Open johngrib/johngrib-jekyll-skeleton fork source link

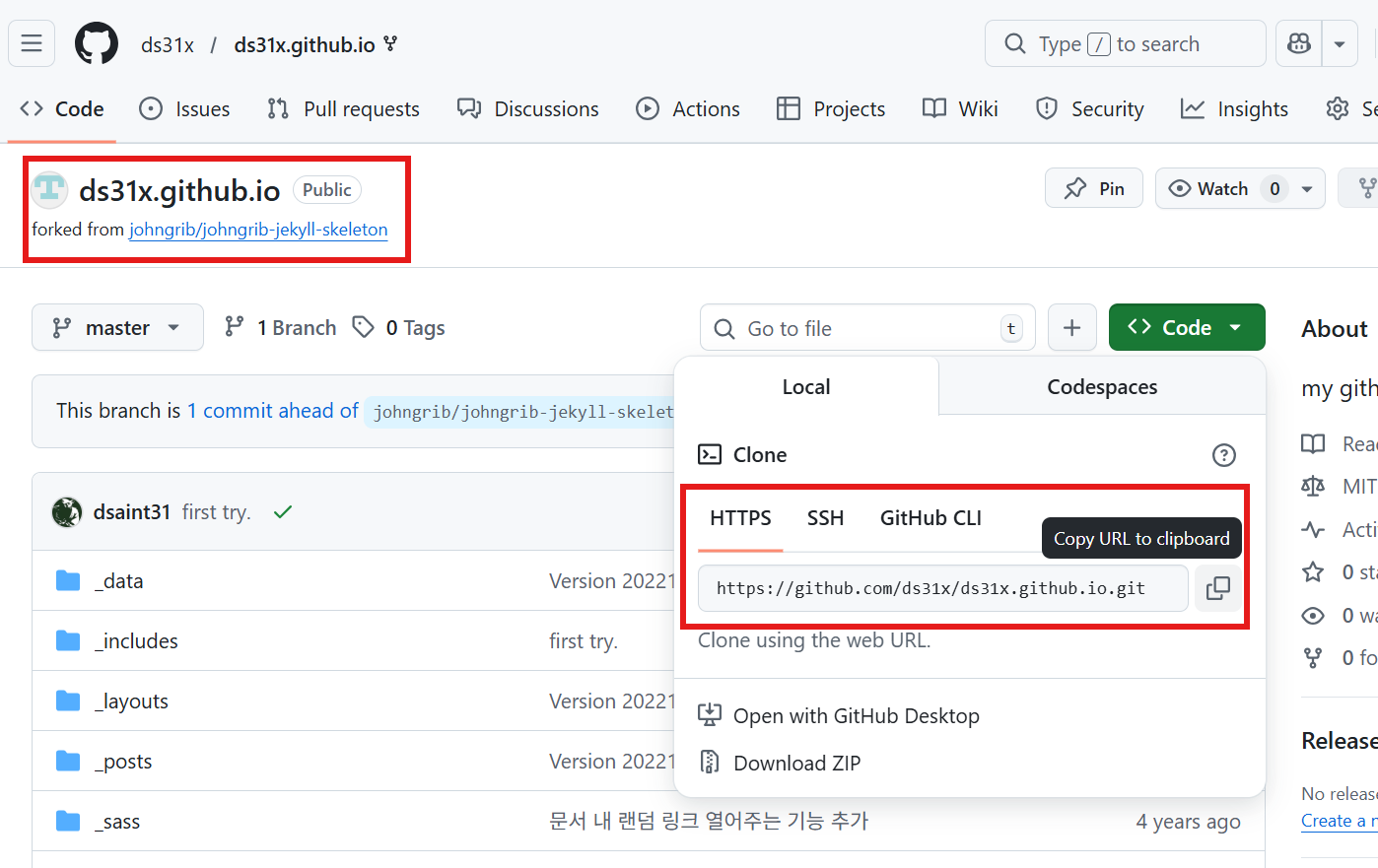click(258, 229)
